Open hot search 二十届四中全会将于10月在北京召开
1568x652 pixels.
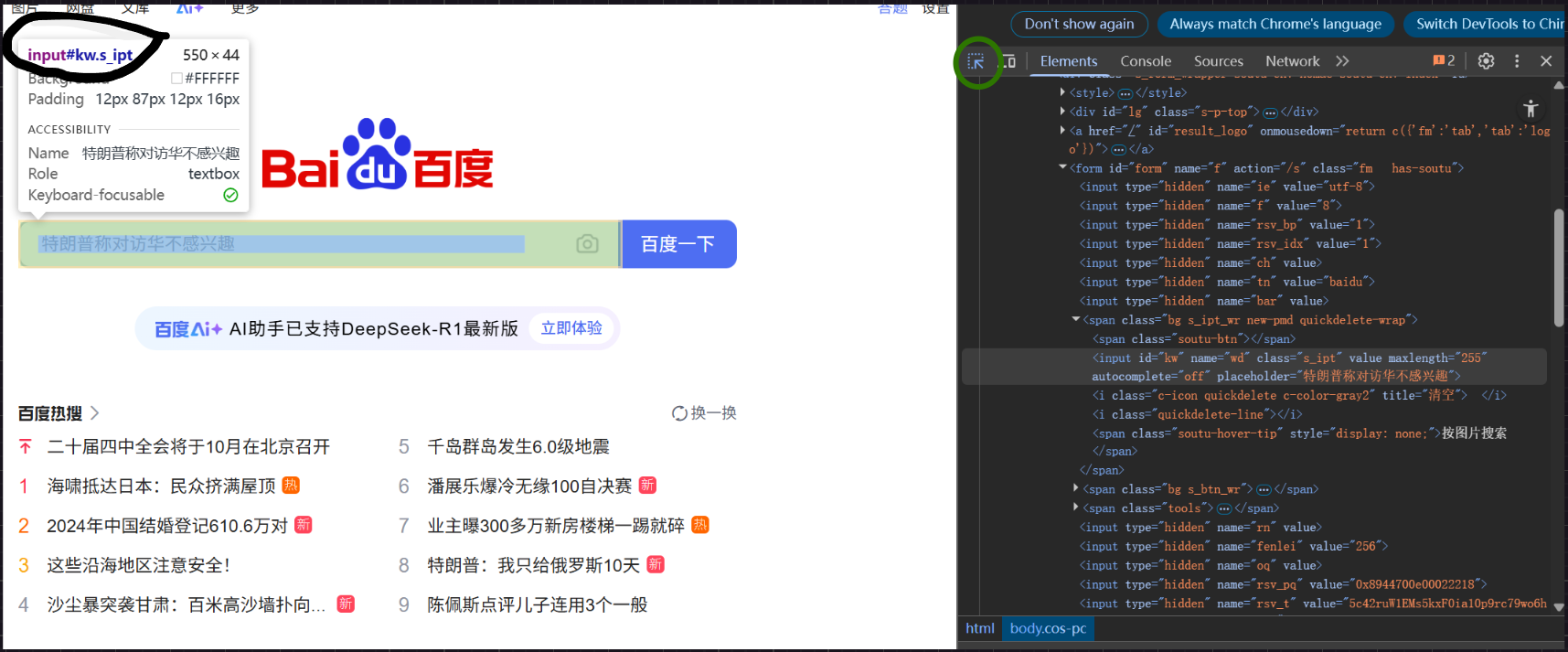[x=188, y=446]
